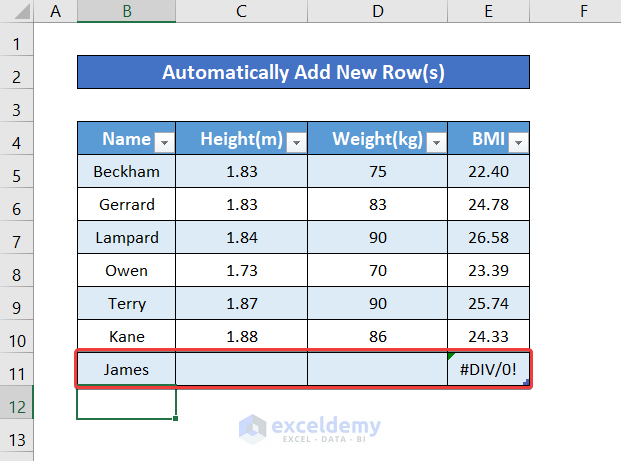Select the cell containing Gerrard
621x461 pixels.
point(126,204)
